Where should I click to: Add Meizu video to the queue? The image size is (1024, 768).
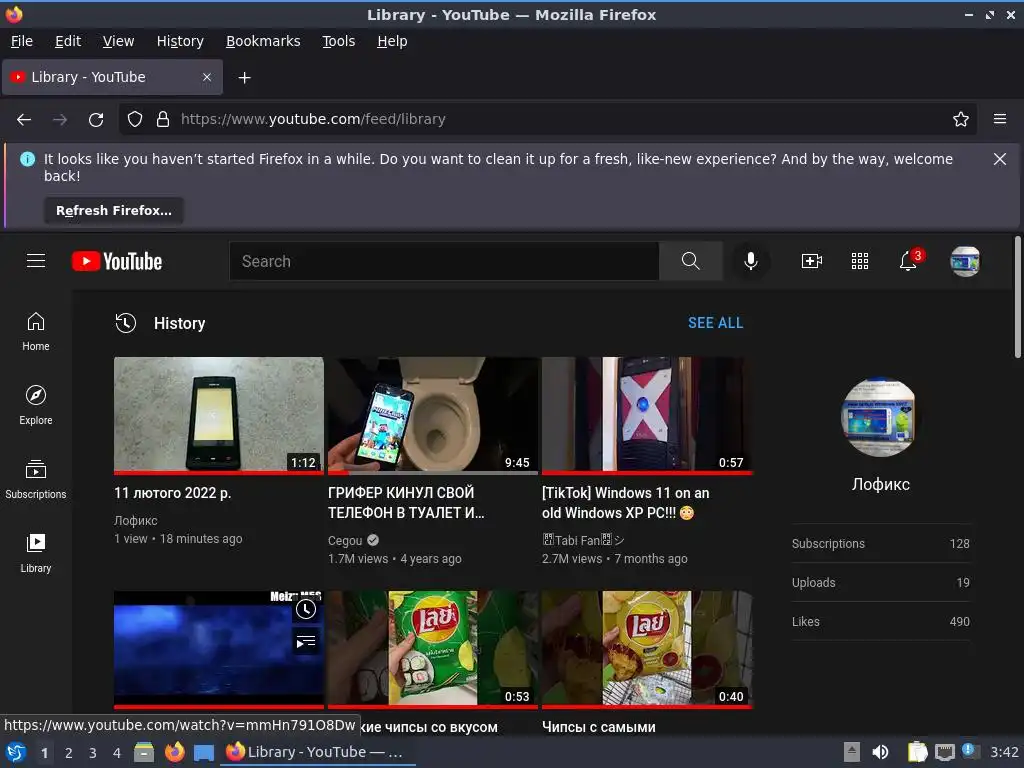[x=306, y=642]
